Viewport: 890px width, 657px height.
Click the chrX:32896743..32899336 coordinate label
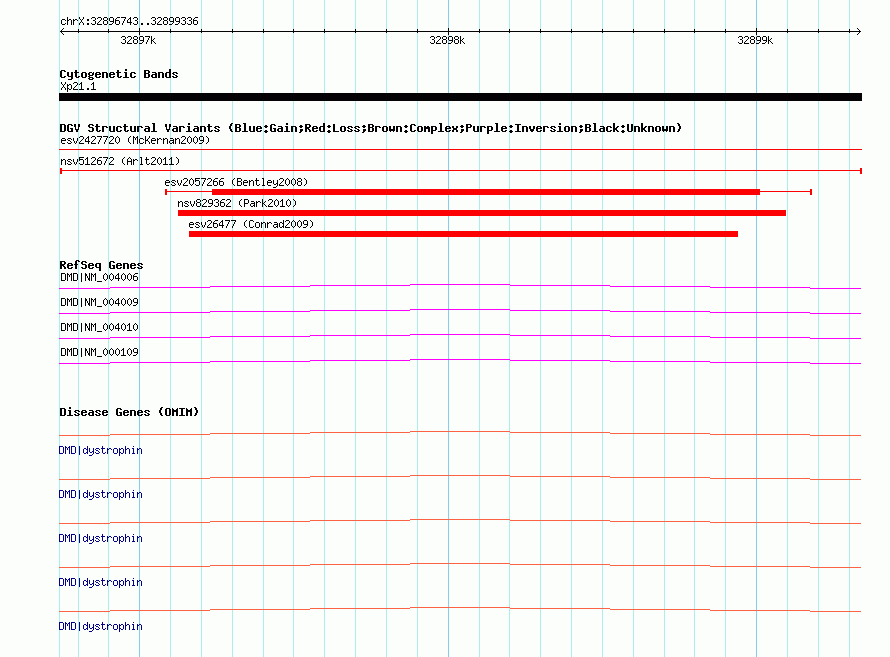[129, 22]
